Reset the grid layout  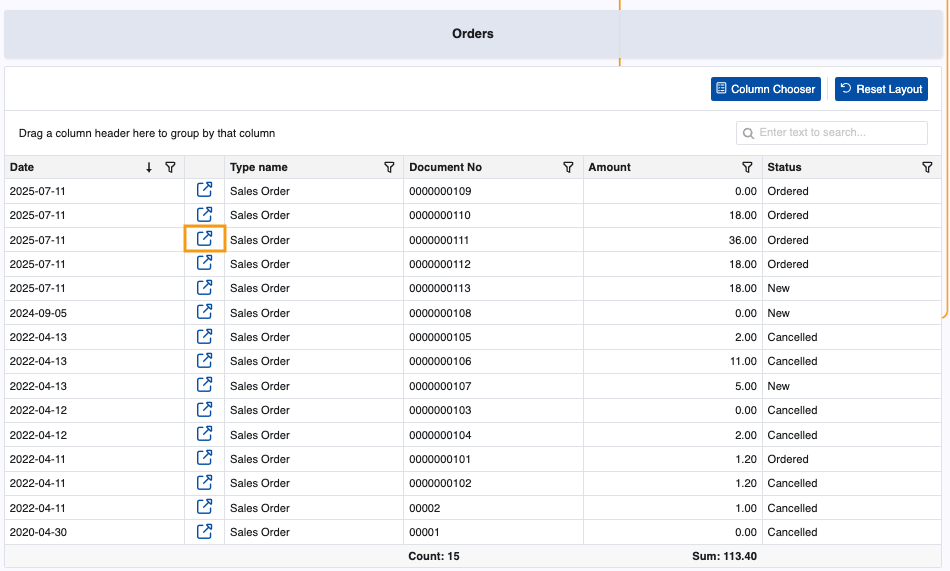coord(882,89)
